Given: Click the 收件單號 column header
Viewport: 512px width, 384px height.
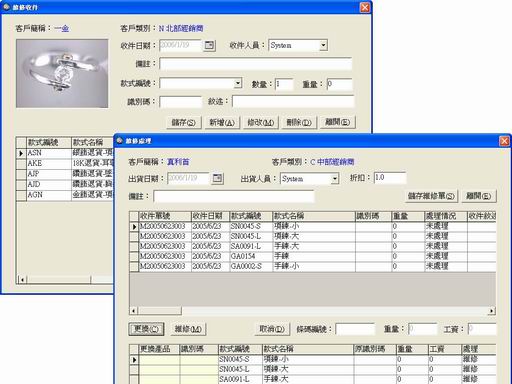Looking at the screenshot, I should point(165,216).
